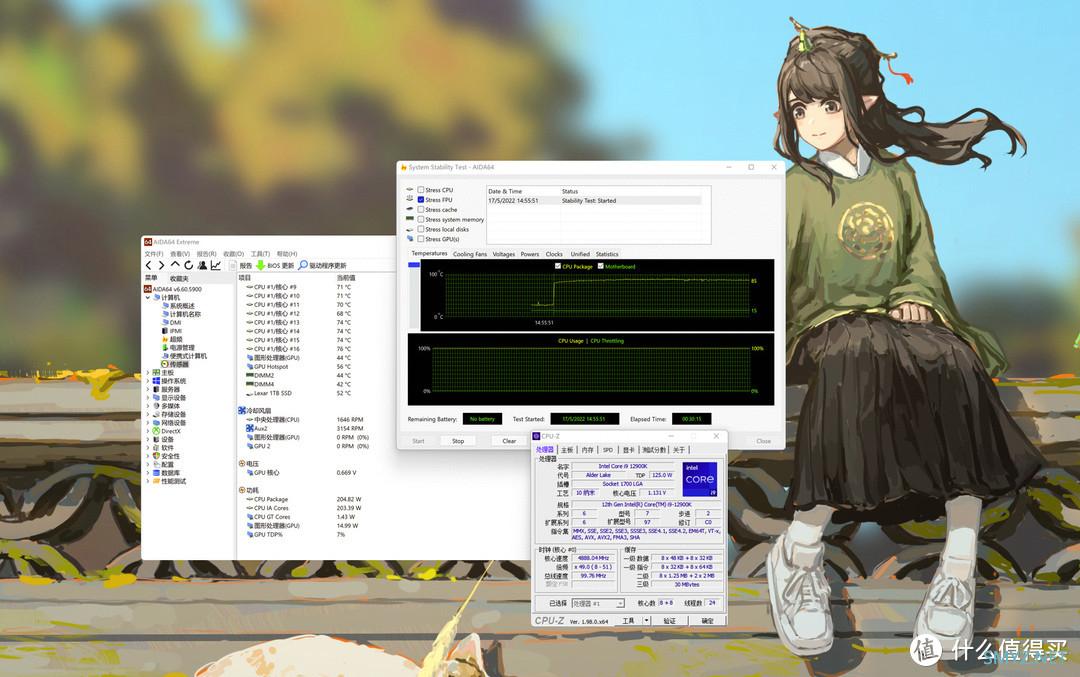Open the SPD tab in CPU-Z

608,450
